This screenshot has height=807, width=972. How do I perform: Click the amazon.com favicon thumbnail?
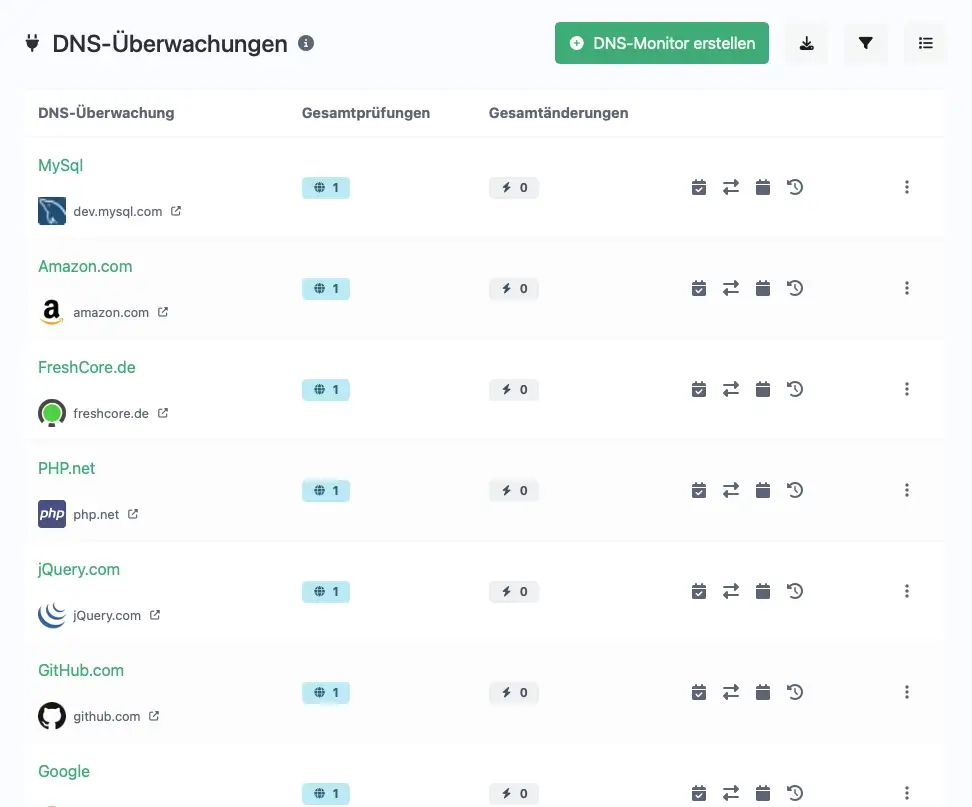coord(52,312)
